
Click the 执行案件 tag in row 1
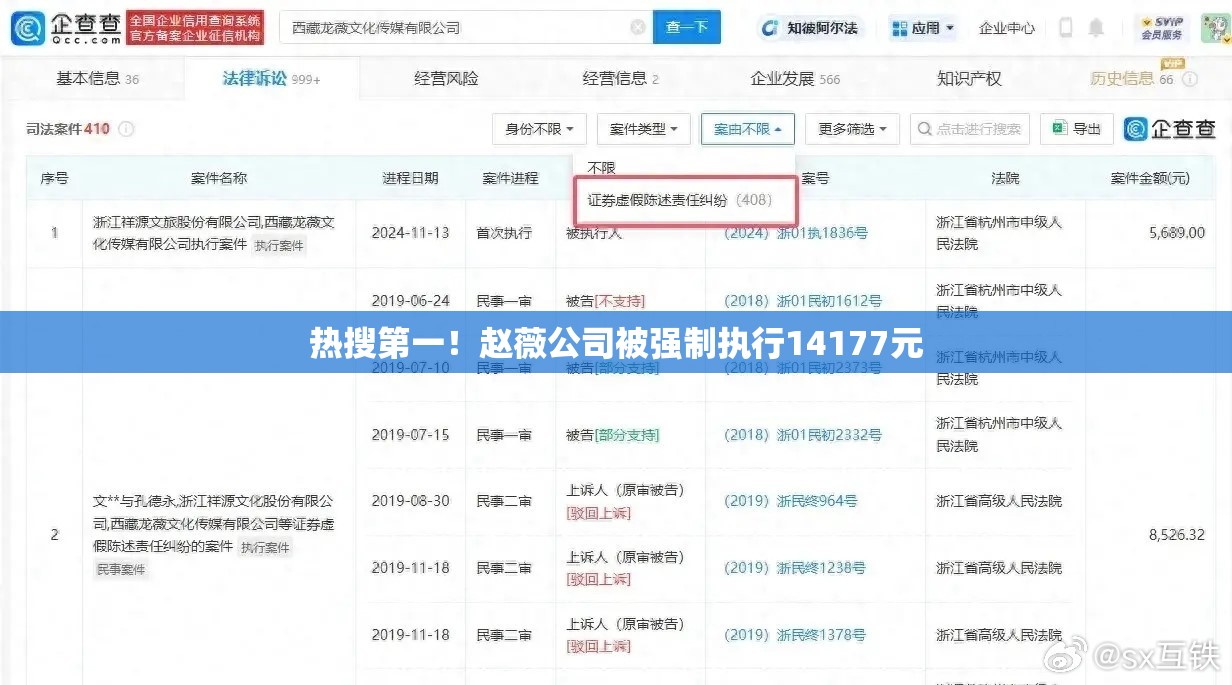pyautogui.click(x=279, y=245)
